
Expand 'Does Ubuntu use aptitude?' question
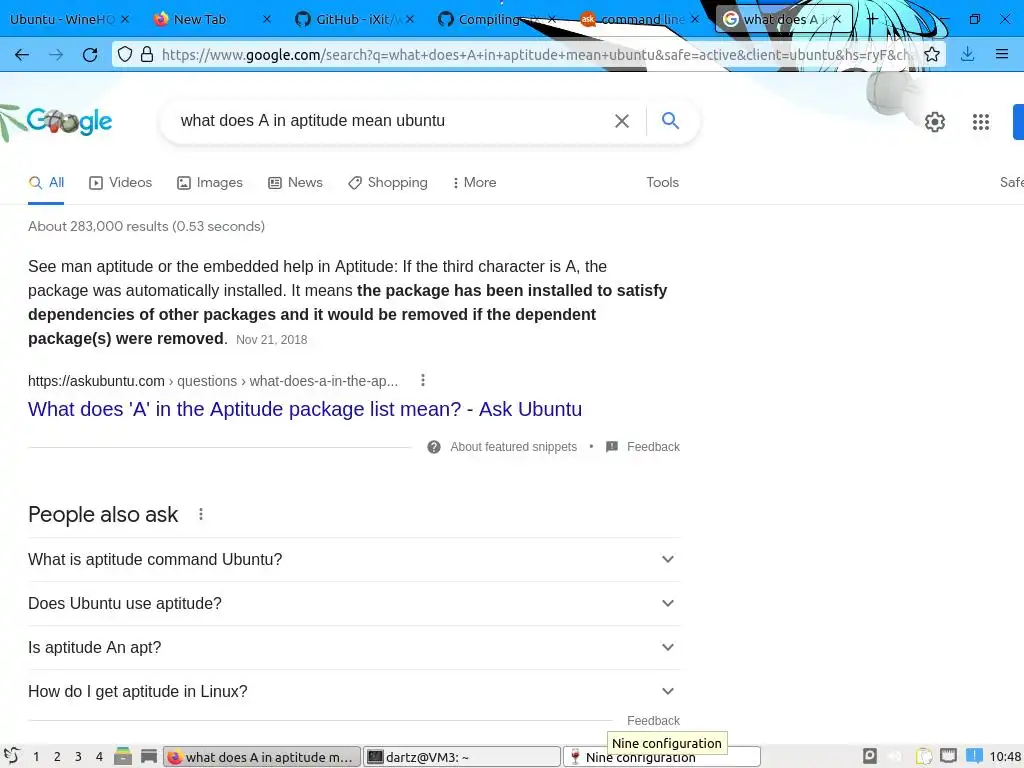354,603
